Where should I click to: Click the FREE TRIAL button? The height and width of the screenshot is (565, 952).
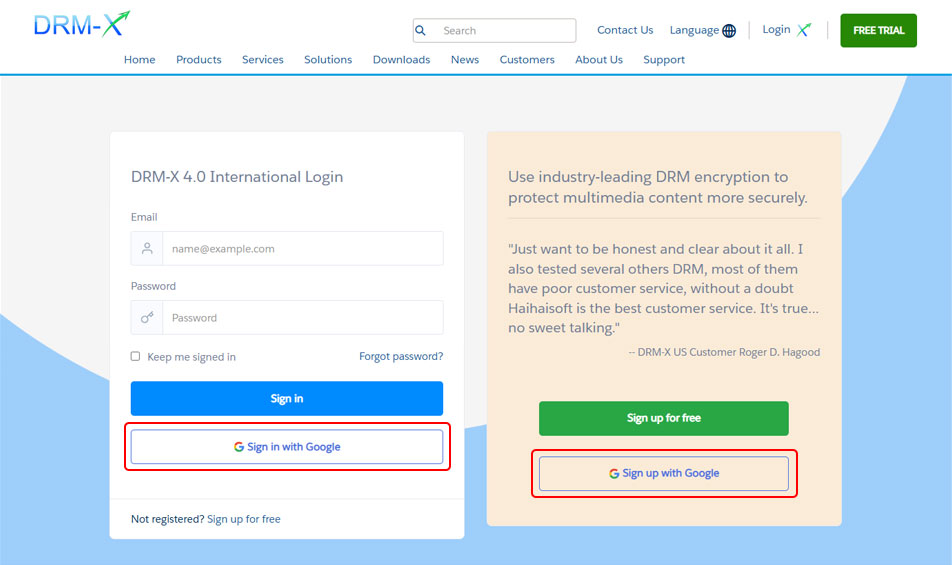tap(878, 31)
